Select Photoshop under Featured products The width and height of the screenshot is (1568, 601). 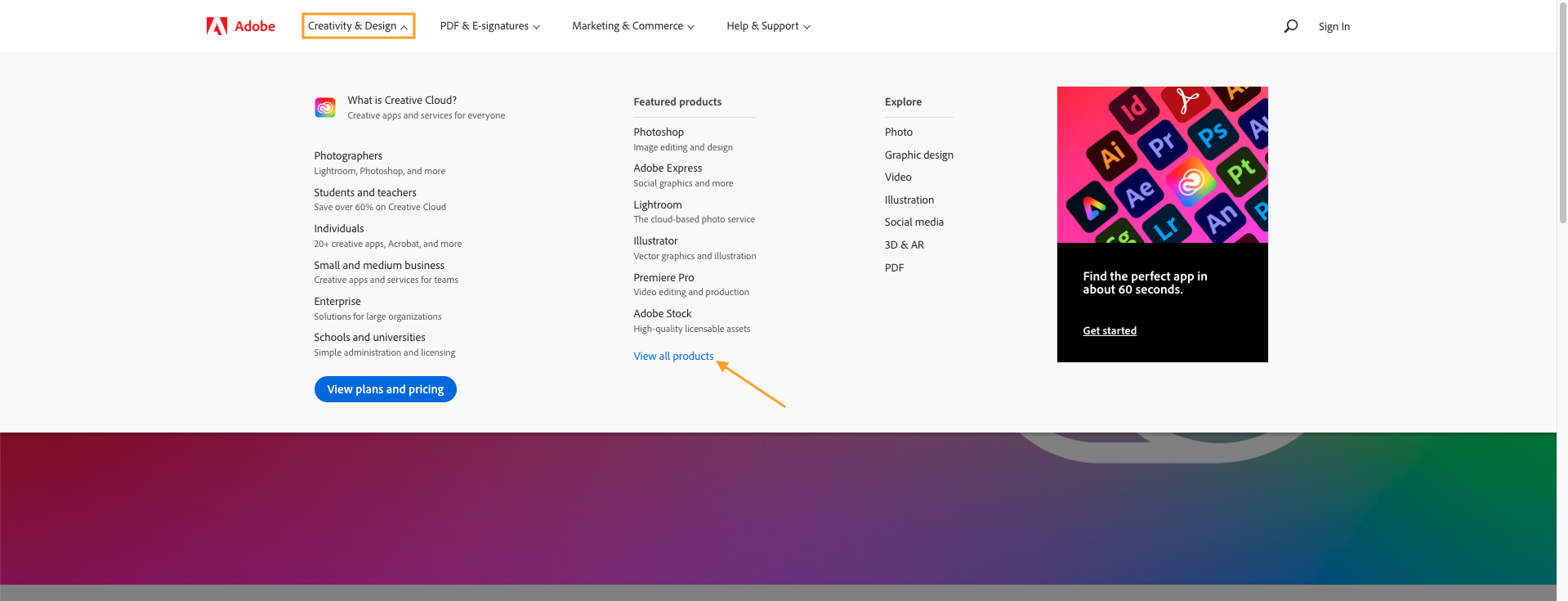pyautogui.click(x=659, y=132)
